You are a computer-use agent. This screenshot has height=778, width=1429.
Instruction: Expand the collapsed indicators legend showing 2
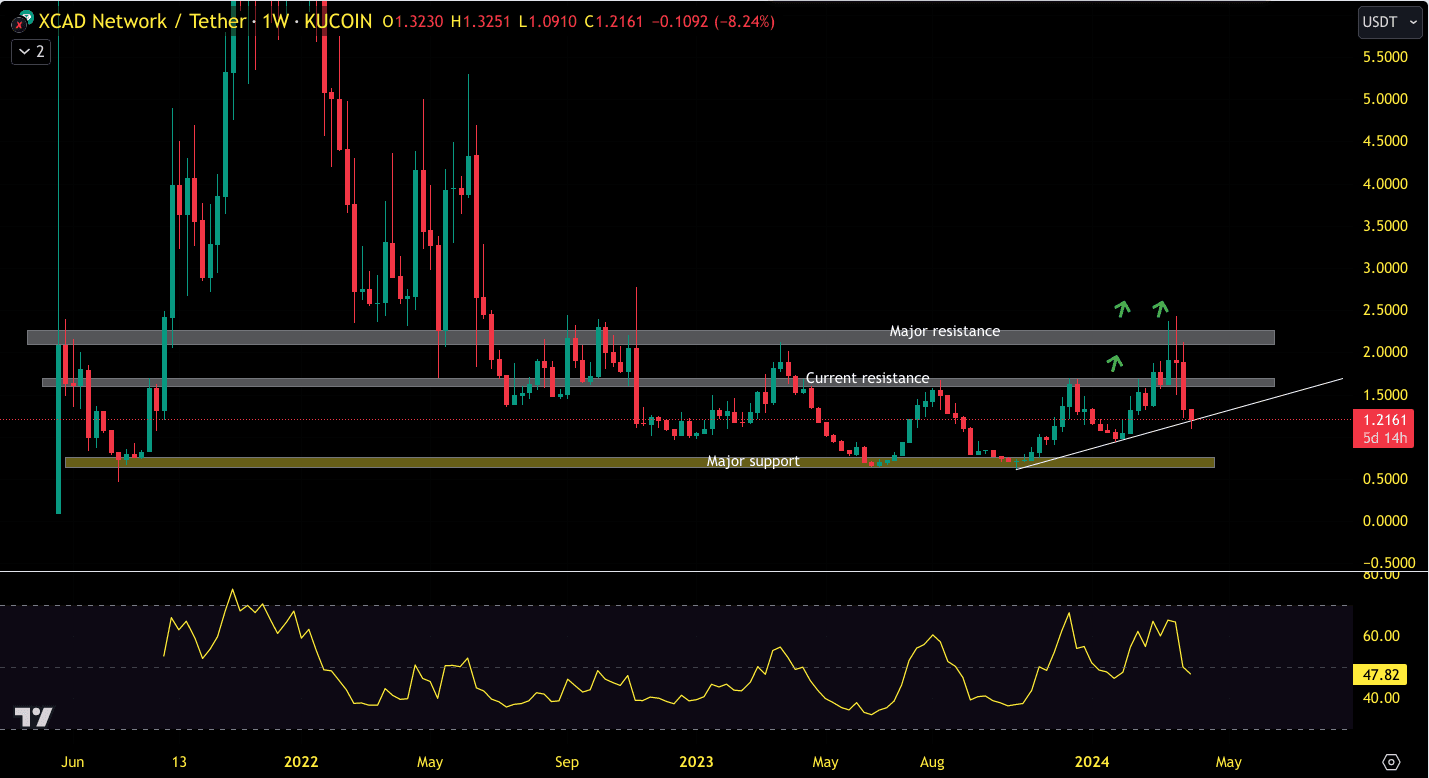click(x=29, y=52)
